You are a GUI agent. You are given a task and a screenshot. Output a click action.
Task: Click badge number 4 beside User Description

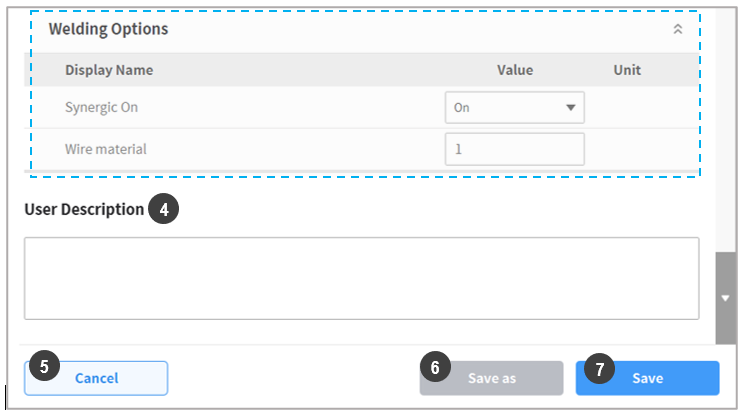pyautogui.click(x=163, y=210)
